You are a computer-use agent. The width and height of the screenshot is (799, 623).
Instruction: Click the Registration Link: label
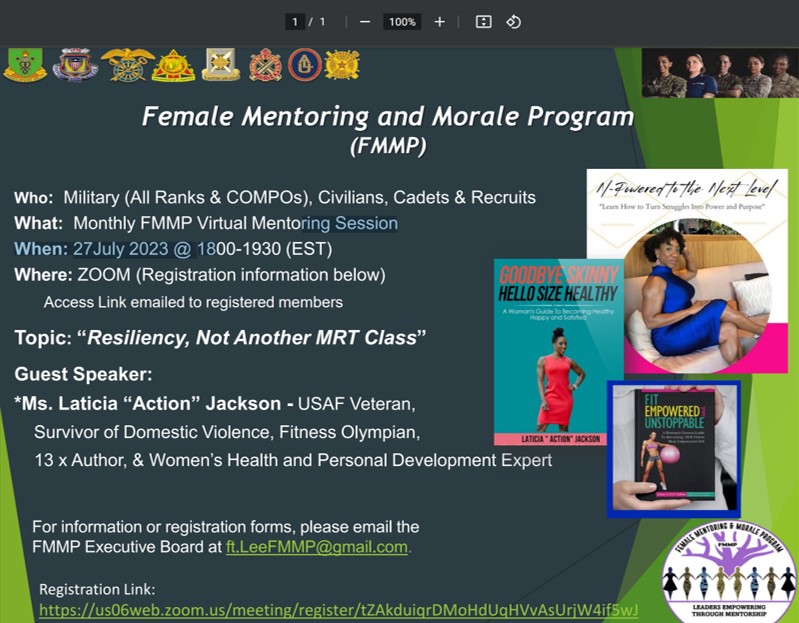[97, 589]
